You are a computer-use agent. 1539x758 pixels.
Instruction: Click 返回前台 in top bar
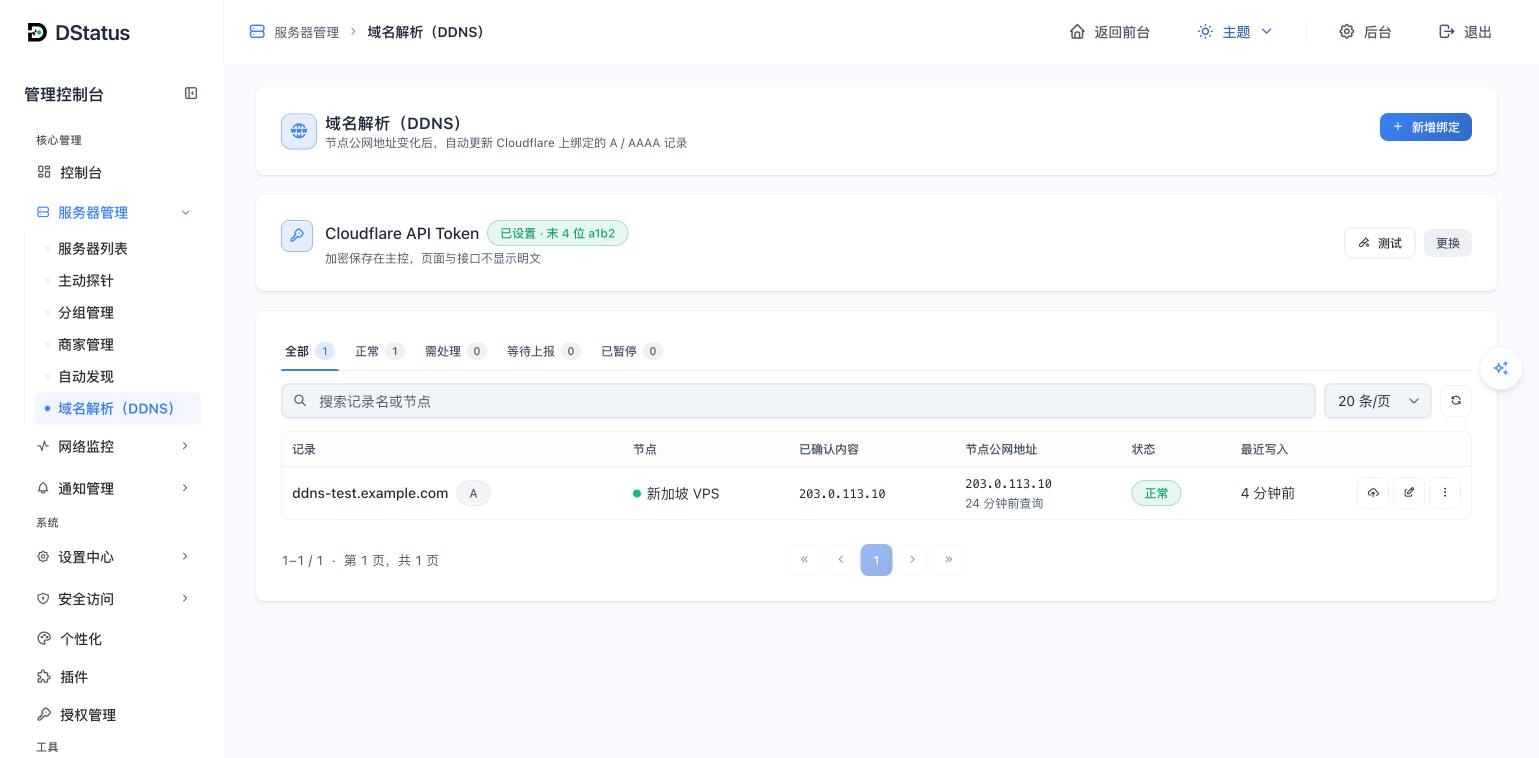1110,32
